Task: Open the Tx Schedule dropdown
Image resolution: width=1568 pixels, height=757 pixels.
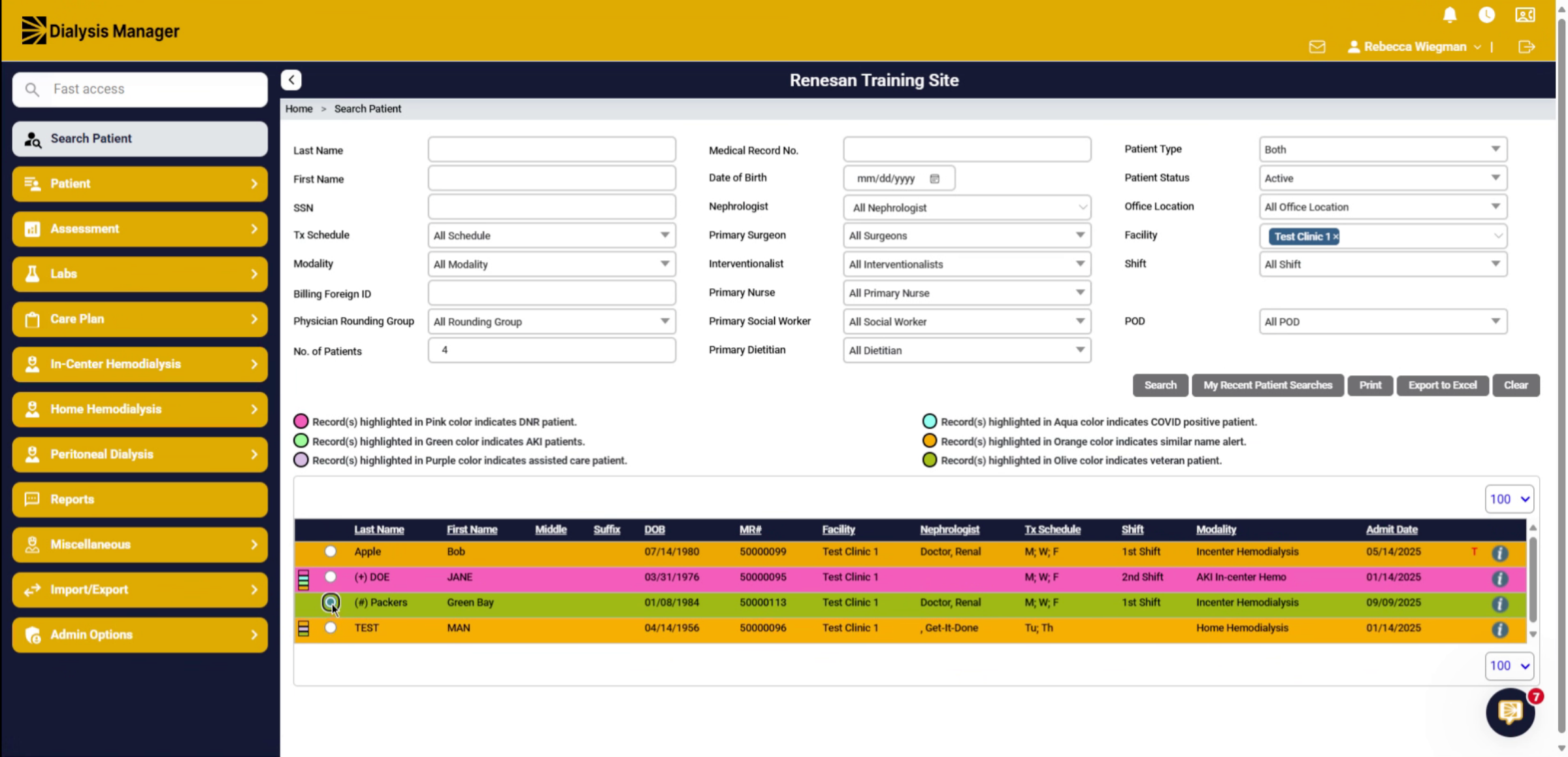Action: pyautogui.click(x=551, y=235)
